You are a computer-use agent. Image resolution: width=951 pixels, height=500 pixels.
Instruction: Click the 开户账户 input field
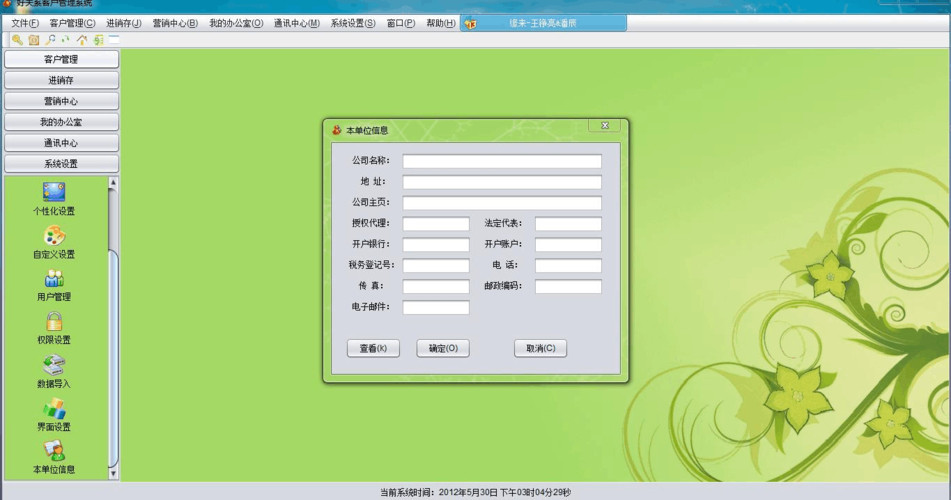pos(568,245)
